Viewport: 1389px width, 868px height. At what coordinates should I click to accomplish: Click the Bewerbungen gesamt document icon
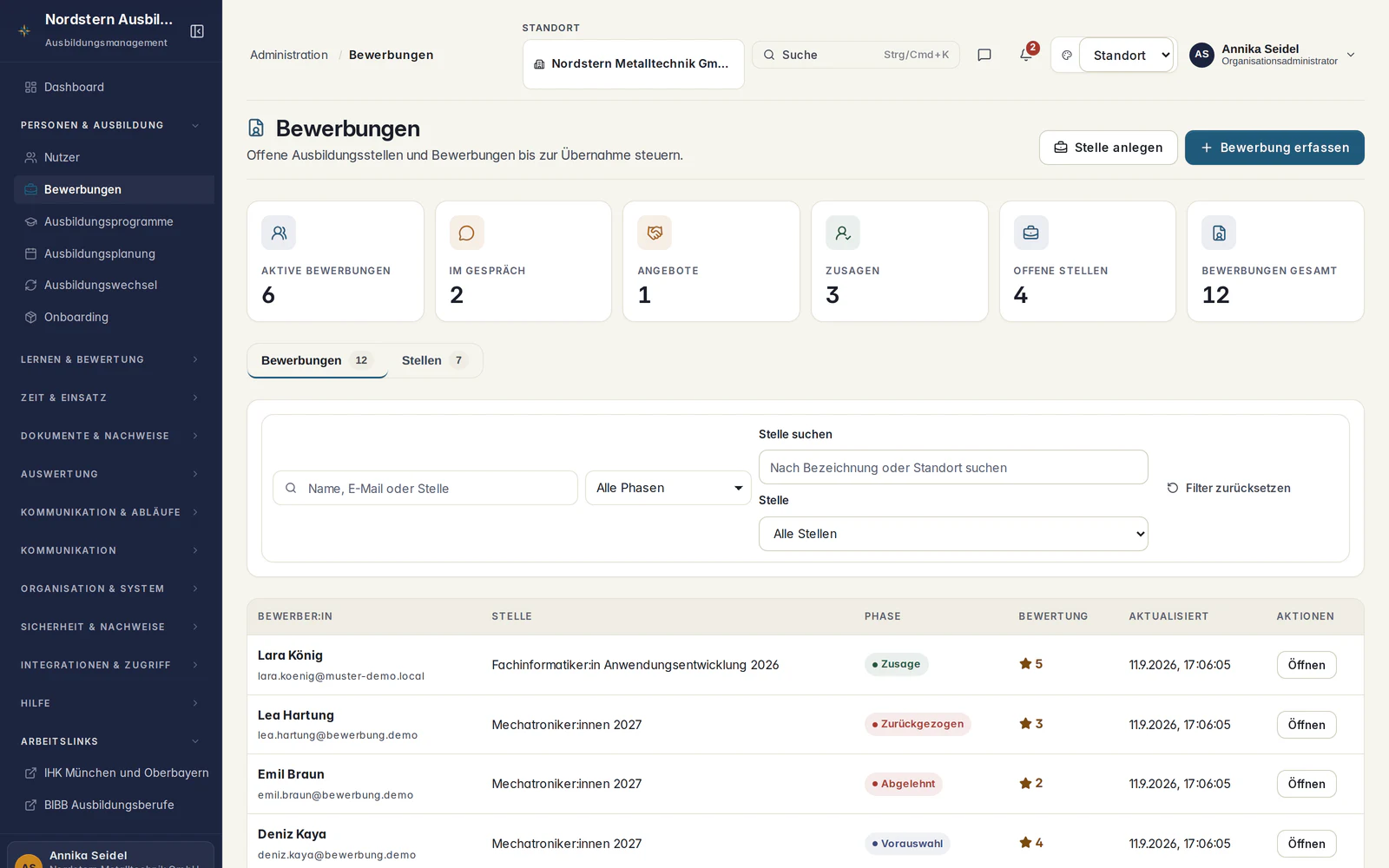click(1219, 233)
